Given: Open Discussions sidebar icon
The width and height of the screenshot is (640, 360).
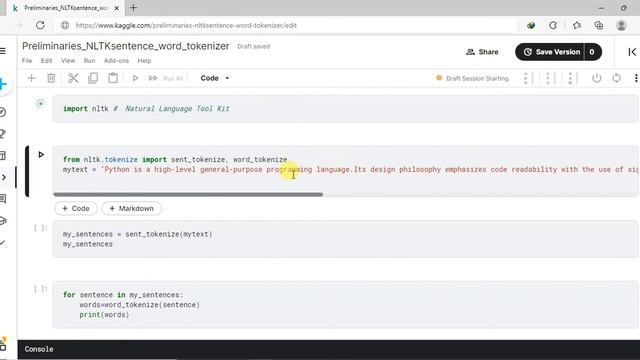Looking at the screenshot, I should pyautogui.click(x=3, y=199).
